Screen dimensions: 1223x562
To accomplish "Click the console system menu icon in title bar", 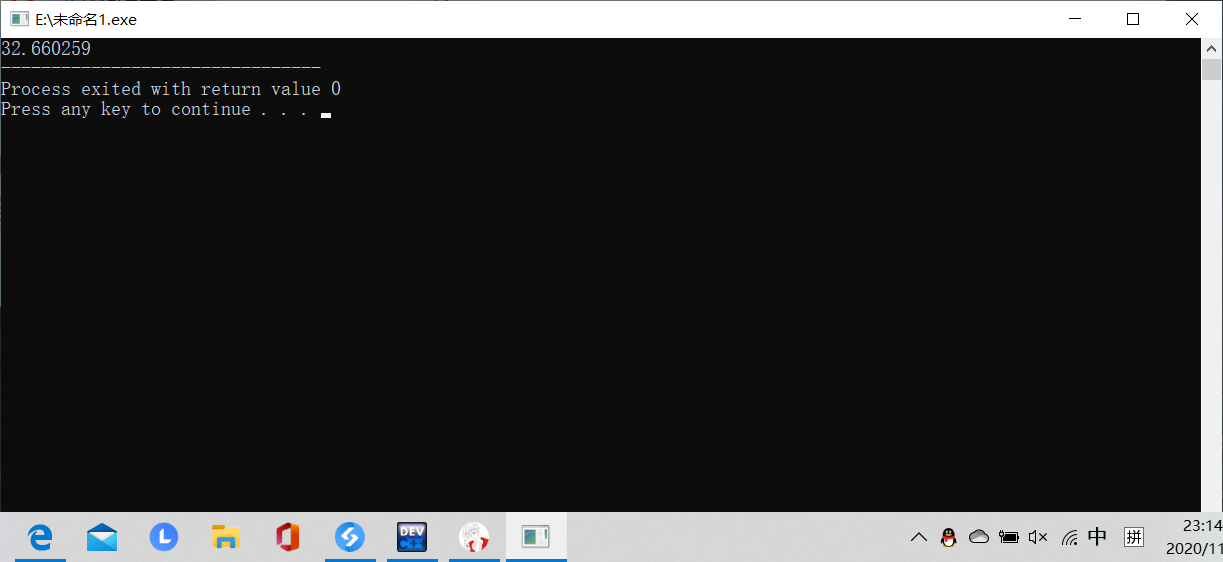I will (x=19, y=19).
